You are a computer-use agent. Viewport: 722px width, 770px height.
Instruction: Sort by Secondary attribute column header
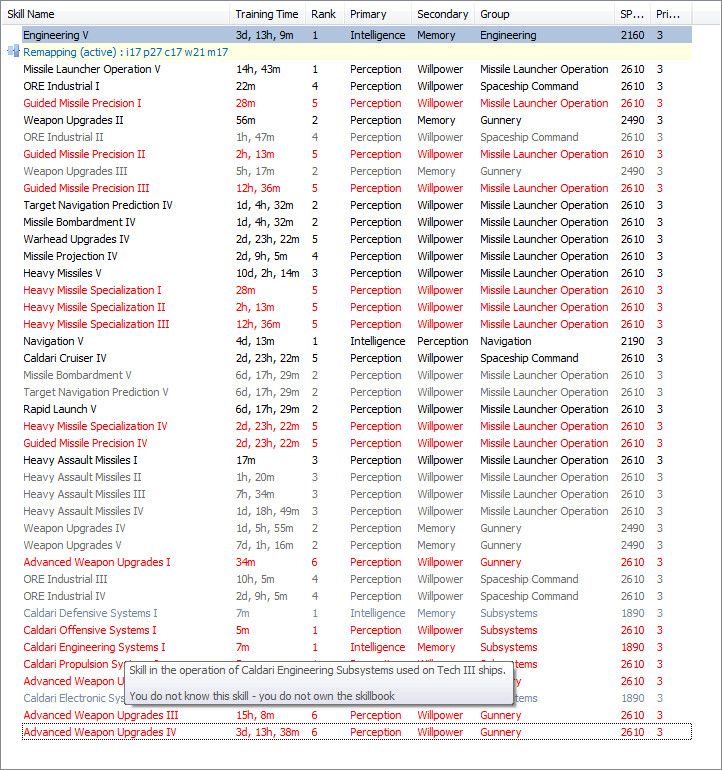coord(443,14)
